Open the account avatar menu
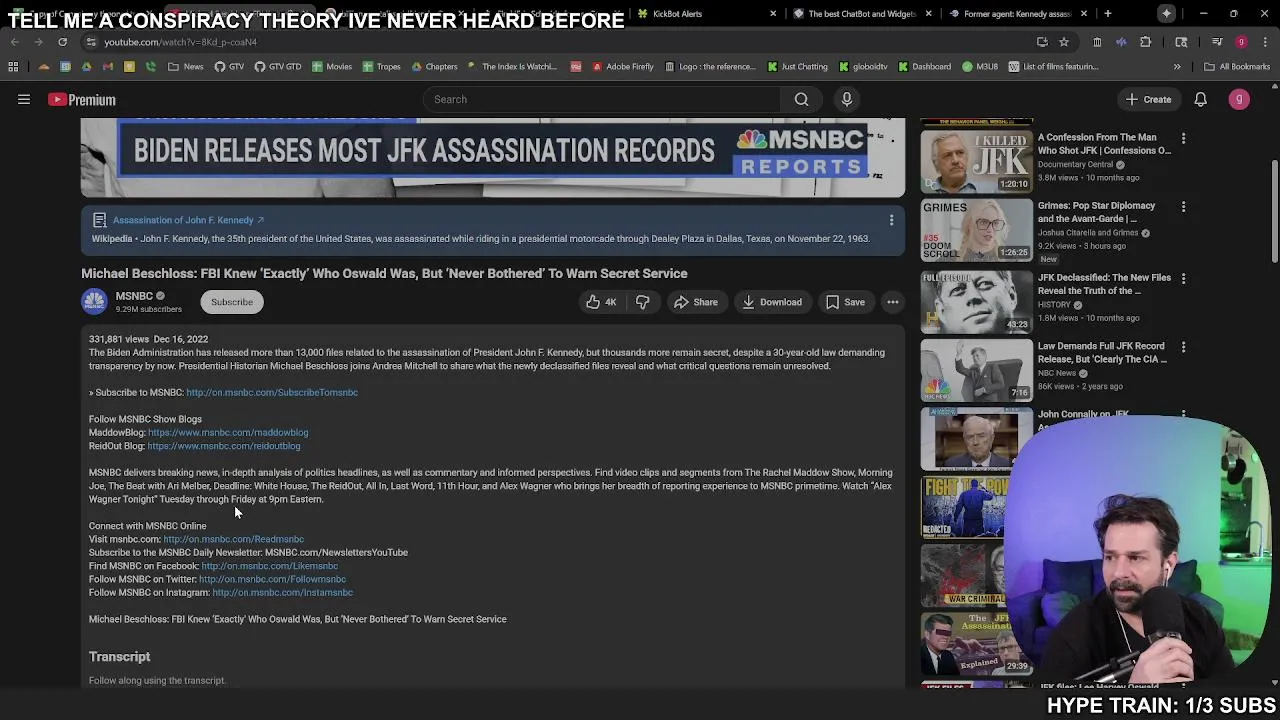 pyautogui.click(x=1239, y=99)
